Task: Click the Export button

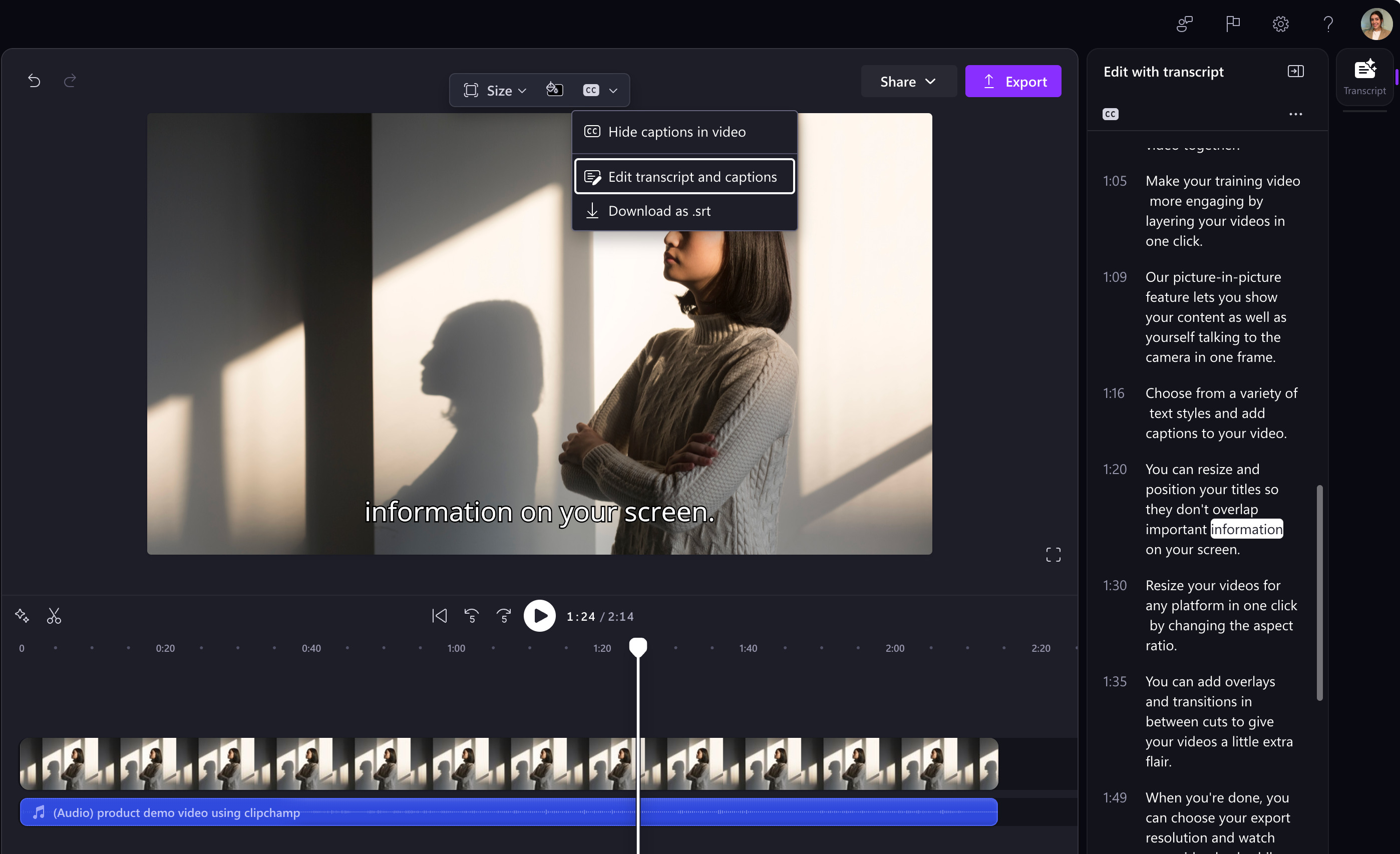Action: [1013, 81]
